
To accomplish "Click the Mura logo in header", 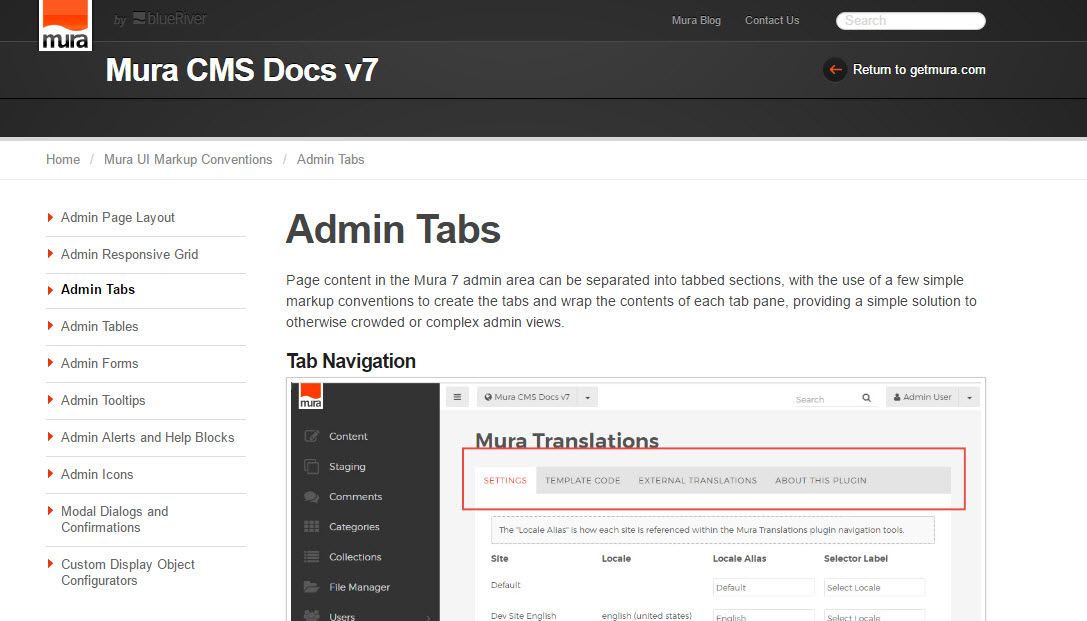I will point(65,25).
